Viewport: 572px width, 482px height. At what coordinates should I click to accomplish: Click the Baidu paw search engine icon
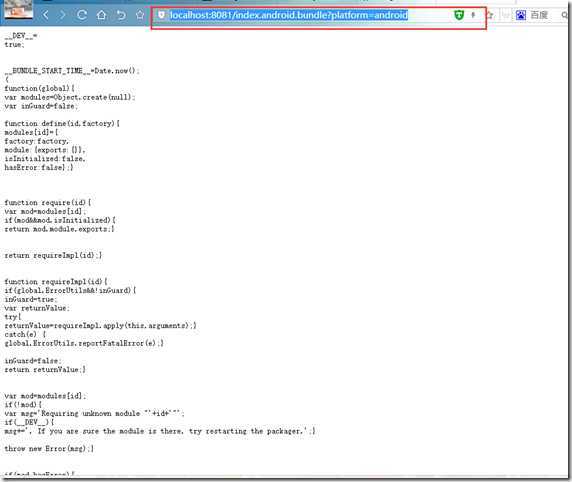[x=521, y=15]
